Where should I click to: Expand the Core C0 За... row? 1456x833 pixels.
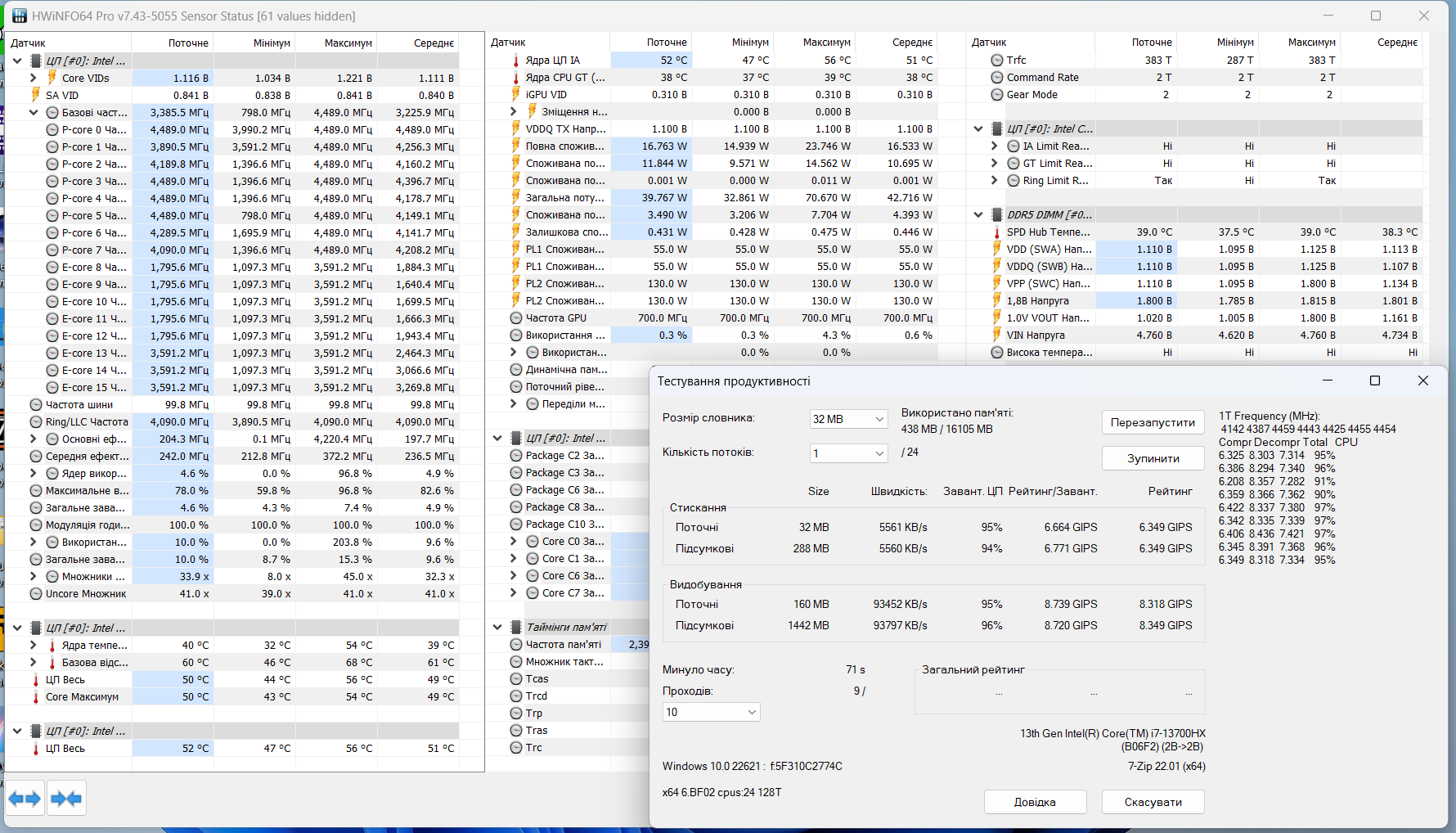tap(514, 541)
